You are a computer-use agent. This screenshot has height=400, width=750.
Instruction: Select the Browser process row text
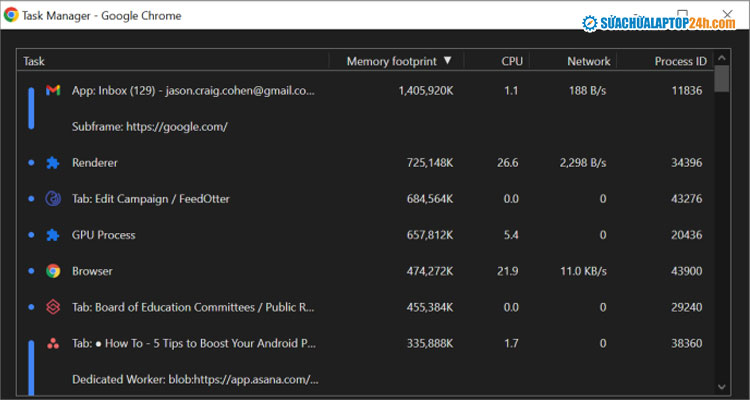[x=92, y=271]
